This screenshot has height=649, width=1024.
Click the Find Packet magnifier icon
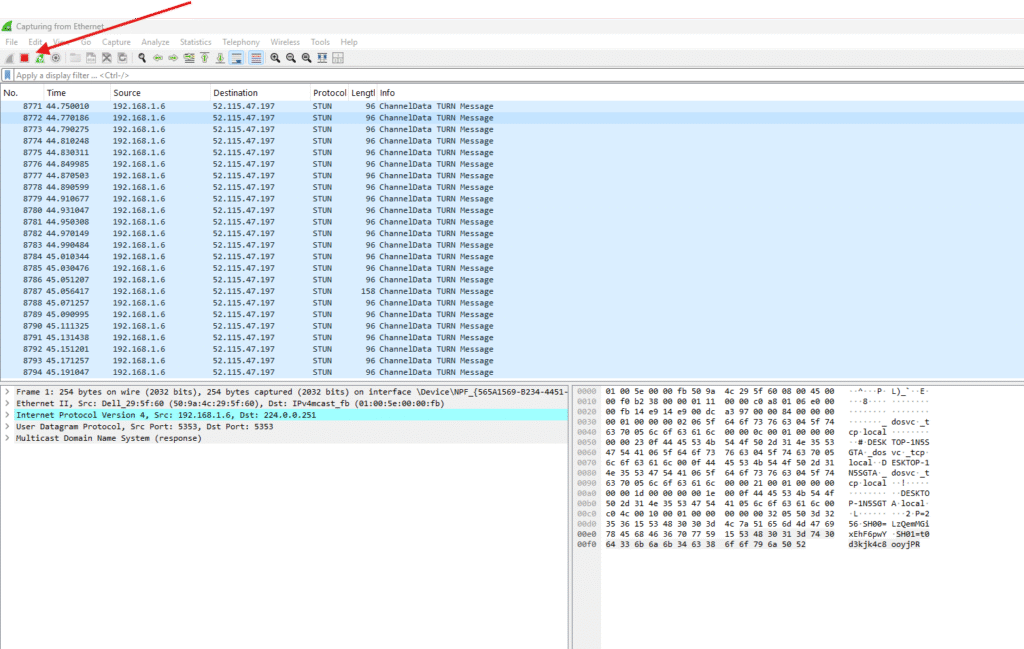[x=143, y=58]
